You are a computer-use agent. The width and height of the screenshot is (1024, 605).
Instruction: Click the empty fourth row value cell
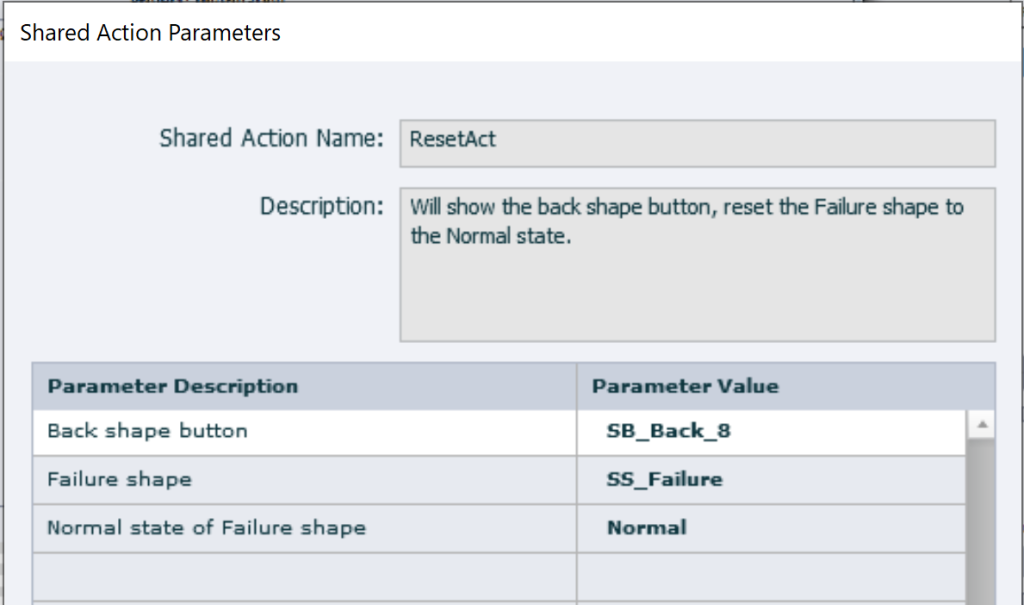point(771,576)
